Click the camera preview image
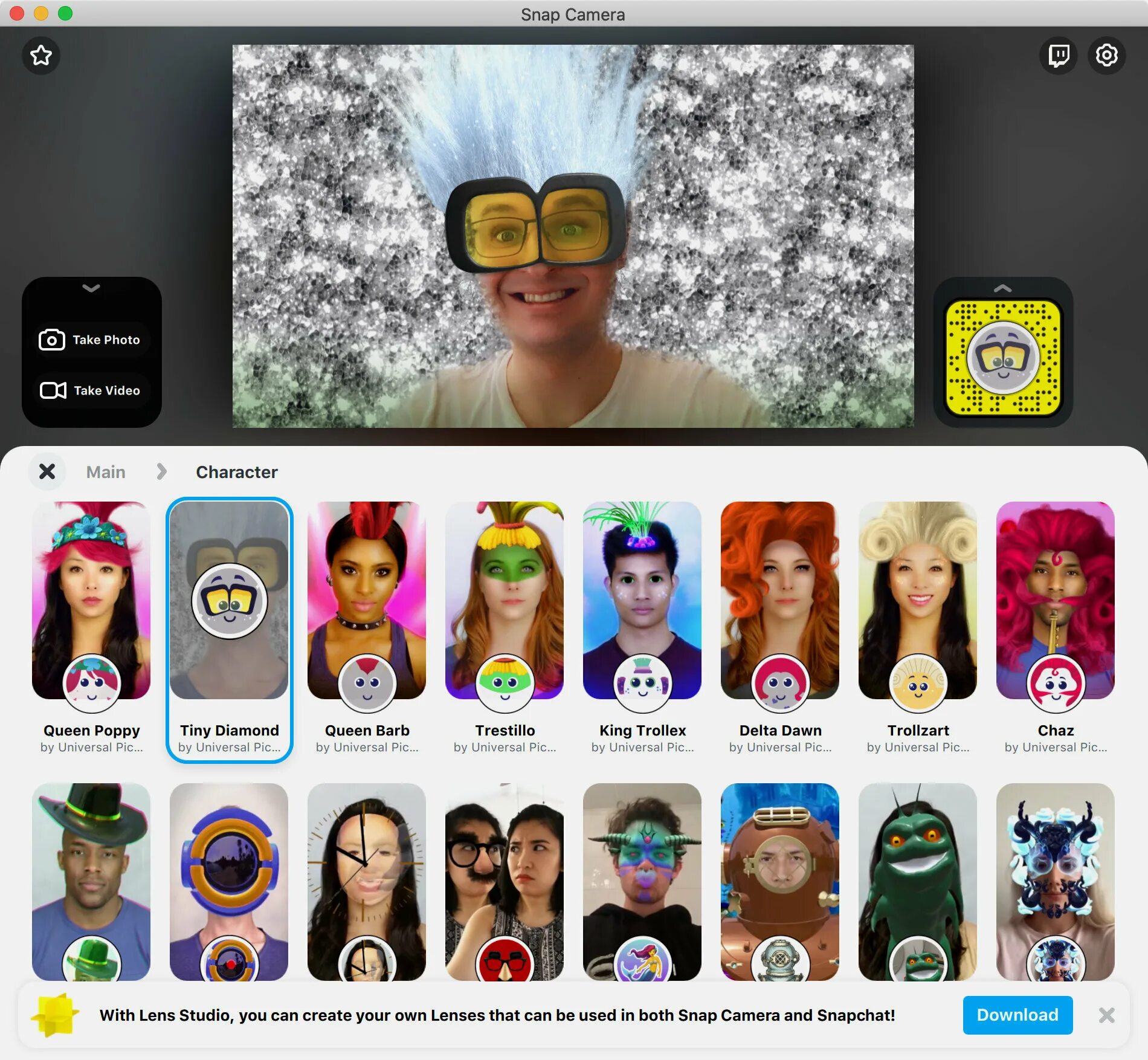This screenshot has height=1060, width=1148. 573,236
